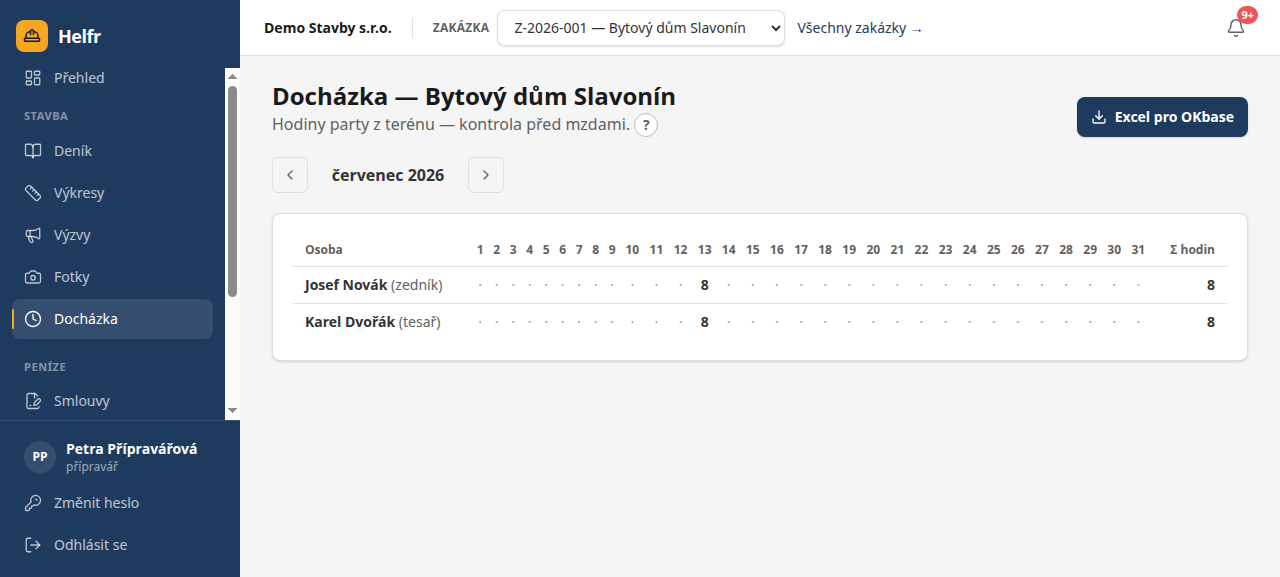Click Josef Novák's 8 hours on day 13
This screenshot has height=577, width=1280.
tap(704, 285)
